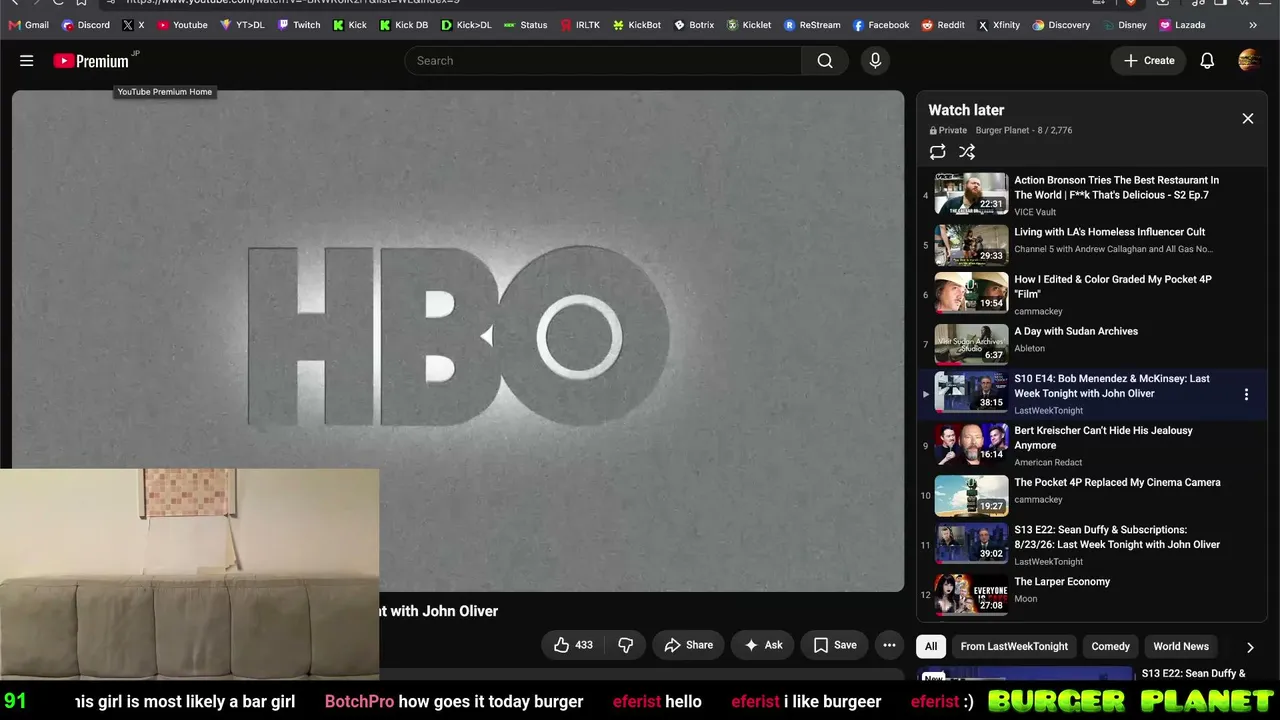Like the video showing 433 likes
This screenshot has width=1280, height=720.
click(574, 645)
